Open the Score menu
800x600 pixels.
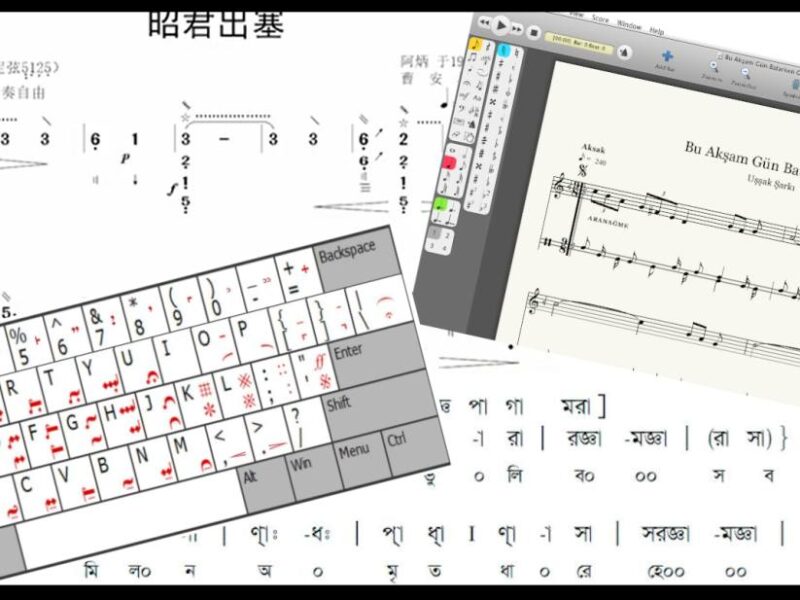[x=600, y=18]
